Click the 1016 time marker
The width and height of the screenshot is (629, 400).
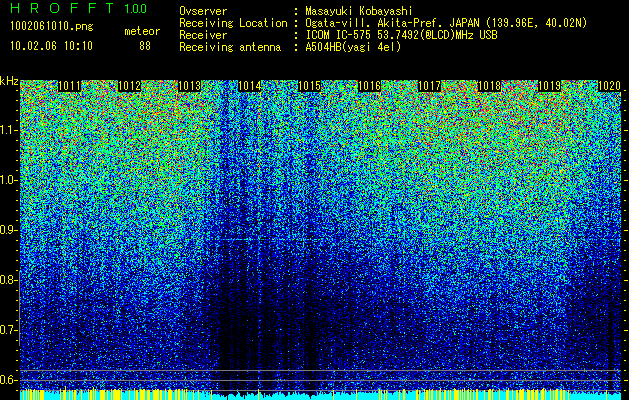[369, 86]
